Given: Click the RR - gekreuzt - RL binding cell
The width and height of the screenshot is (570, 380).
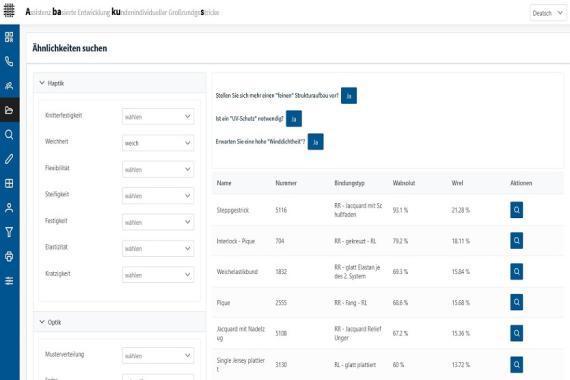Looking at the screenshot, I should click(355, 241).
